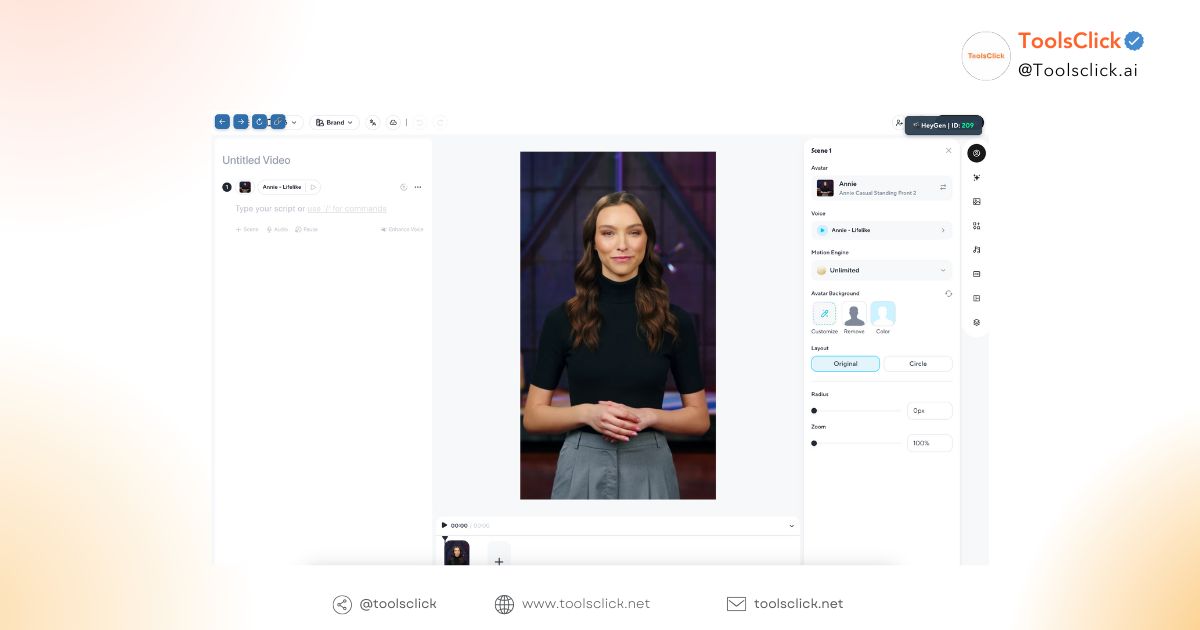Select the Circle layout option
The height and width of the screenshot is (630, 1200).
click(x=918, y=364)
